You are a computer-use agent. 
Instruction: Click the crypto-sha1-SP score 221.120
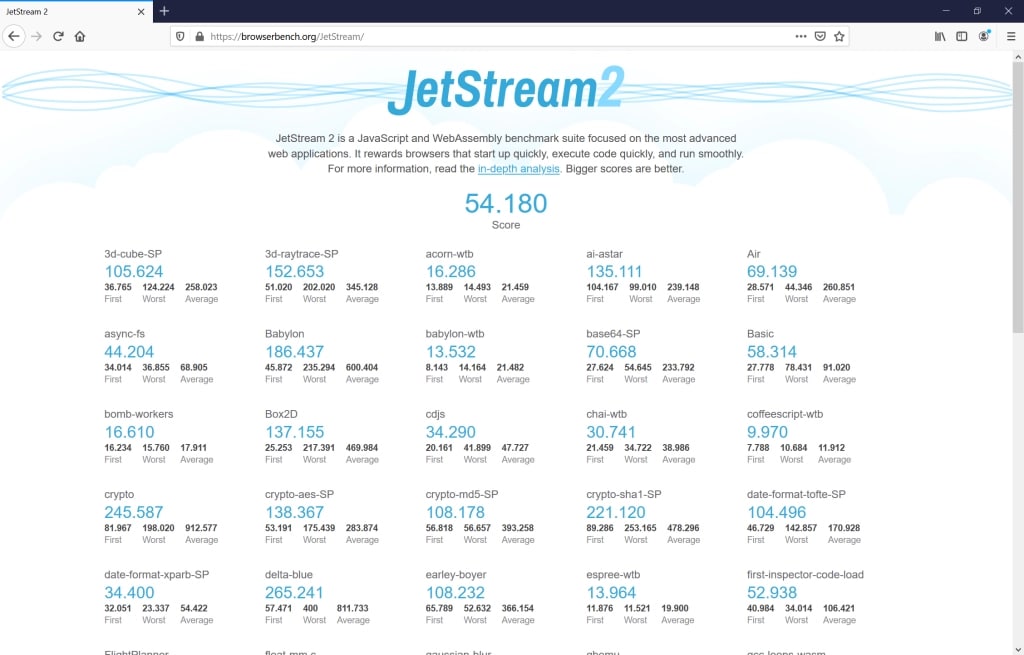coord(616,513)
